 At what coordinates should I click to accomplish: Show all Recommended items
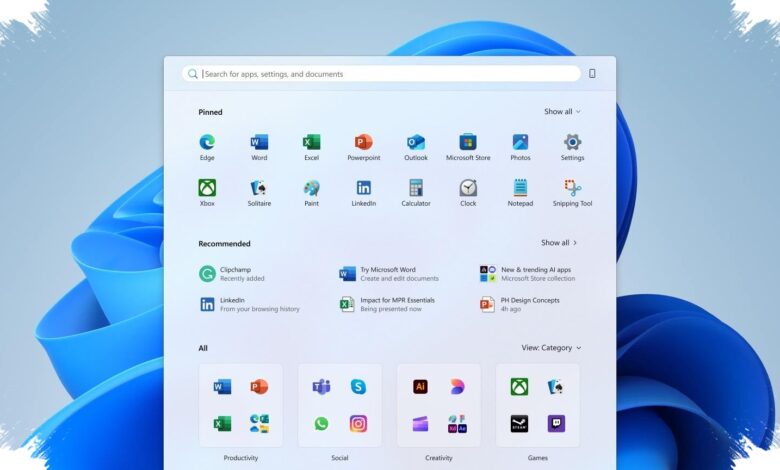coord(559,243)
